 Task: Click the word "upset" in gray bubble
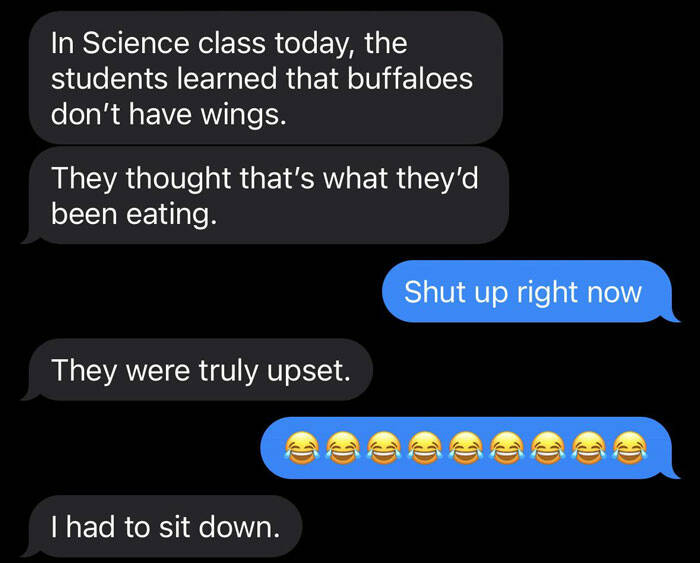pos(308,371)
